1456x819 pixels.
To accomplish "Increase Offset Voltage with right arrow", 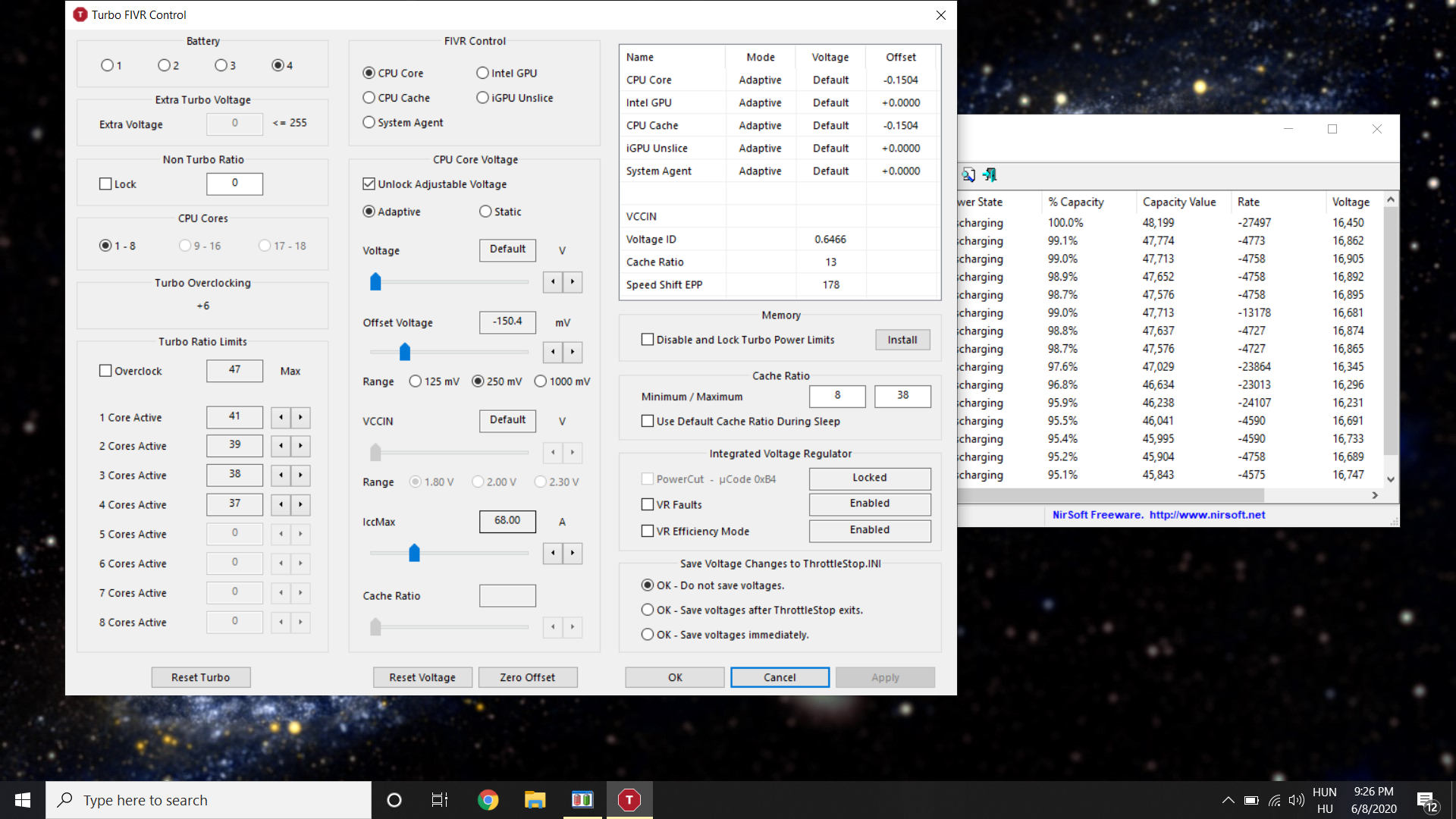I will click(573, 352).
